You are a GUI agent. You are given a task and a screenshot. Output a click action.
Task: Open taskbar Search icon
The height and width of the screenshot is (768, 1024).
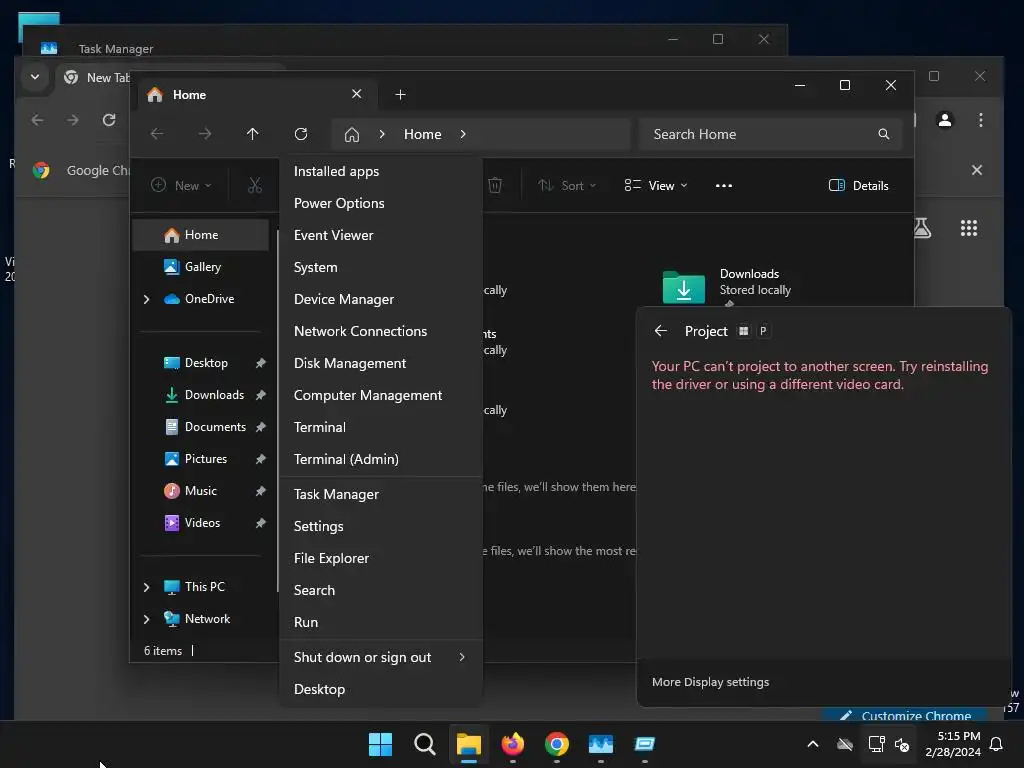(x=424, y=744)
